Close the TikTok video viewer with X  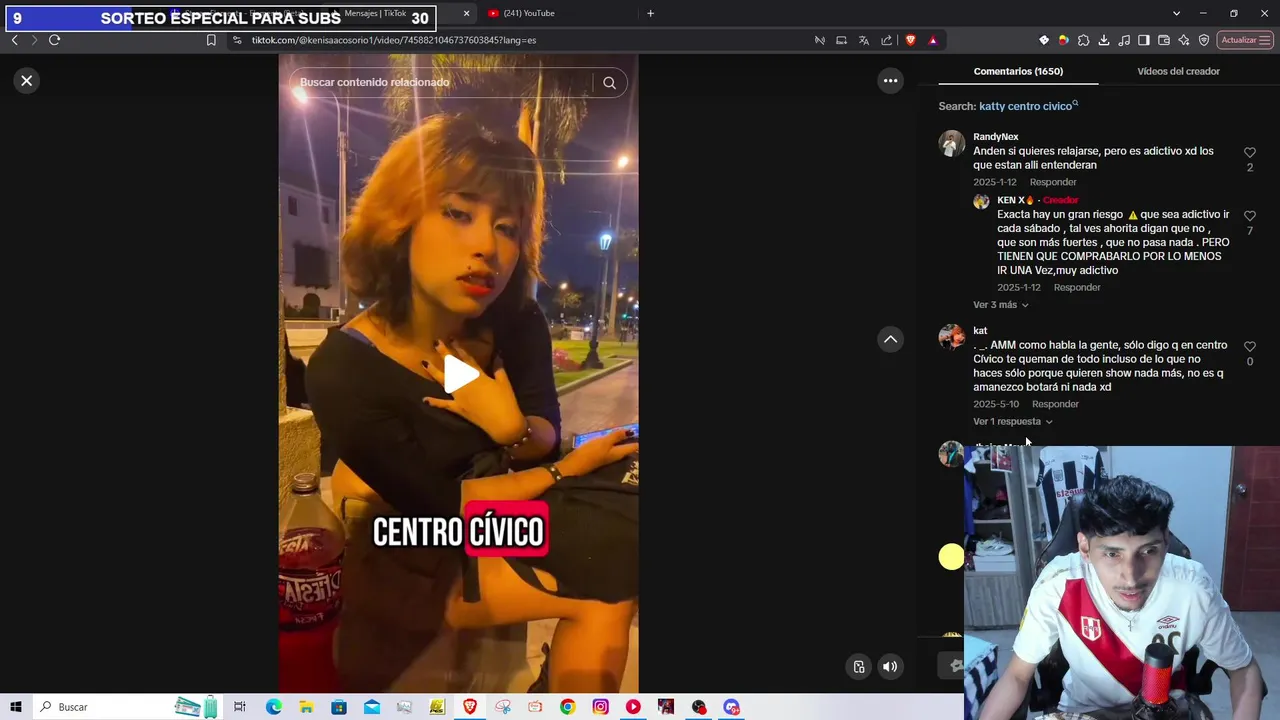tap(27, 81)
